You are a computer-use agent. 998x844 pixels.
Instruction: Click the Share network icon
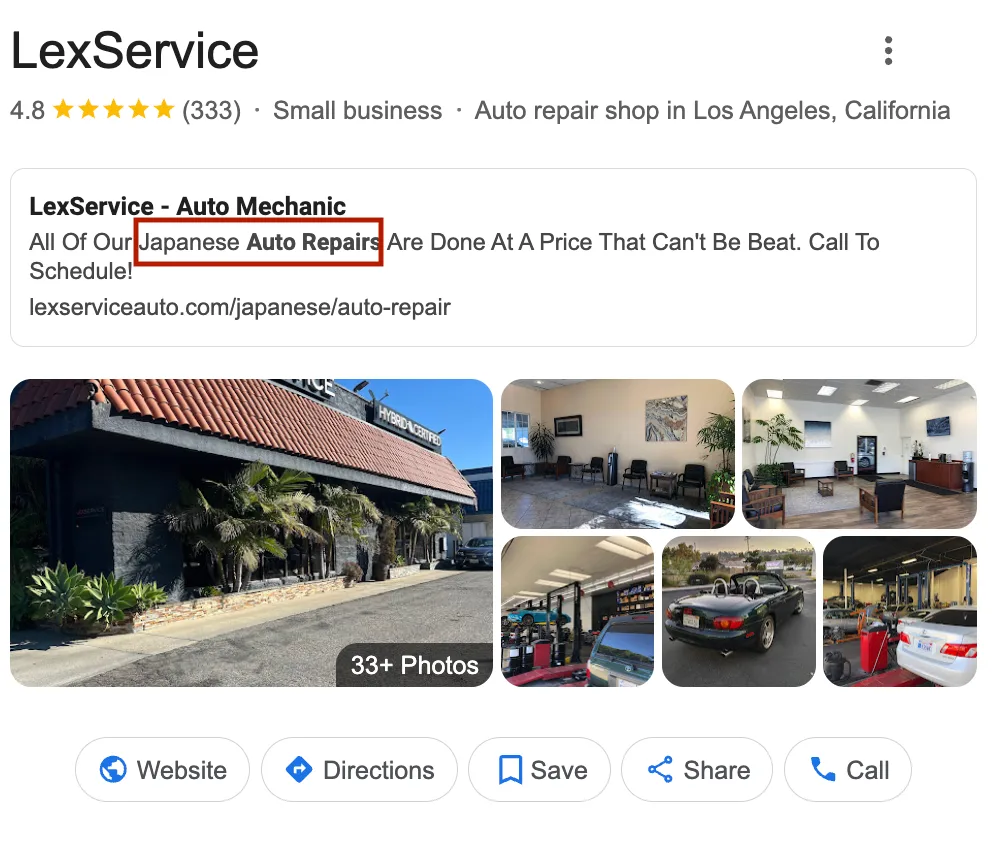pos(660,770)
